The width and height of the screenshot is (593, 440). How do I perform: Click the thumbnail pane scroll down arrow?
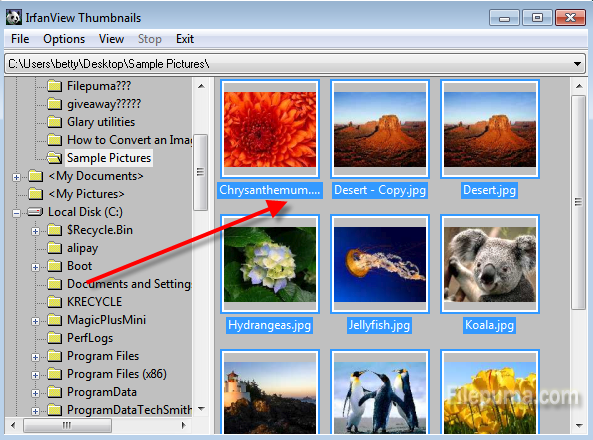tap(579, 425)
